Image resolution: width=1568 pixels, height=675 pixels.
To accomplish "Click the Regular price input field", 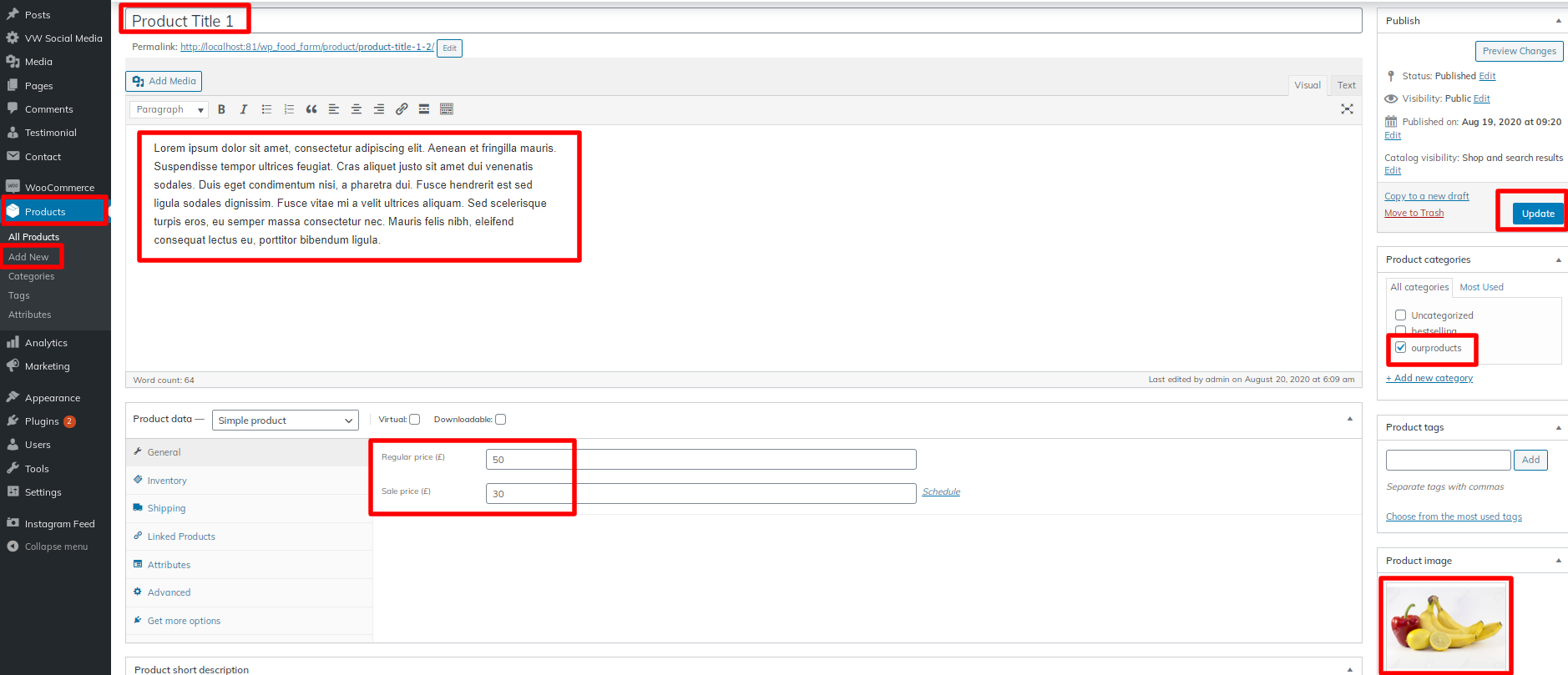I will click(x=701, y=460).
